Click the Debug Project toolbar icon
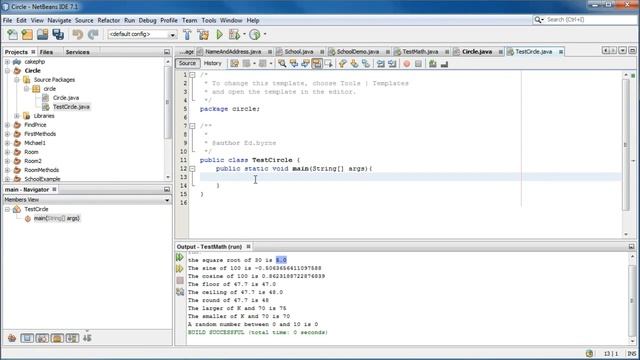The width and height of the screenshot is (640, 360). [x=234, y=35]
